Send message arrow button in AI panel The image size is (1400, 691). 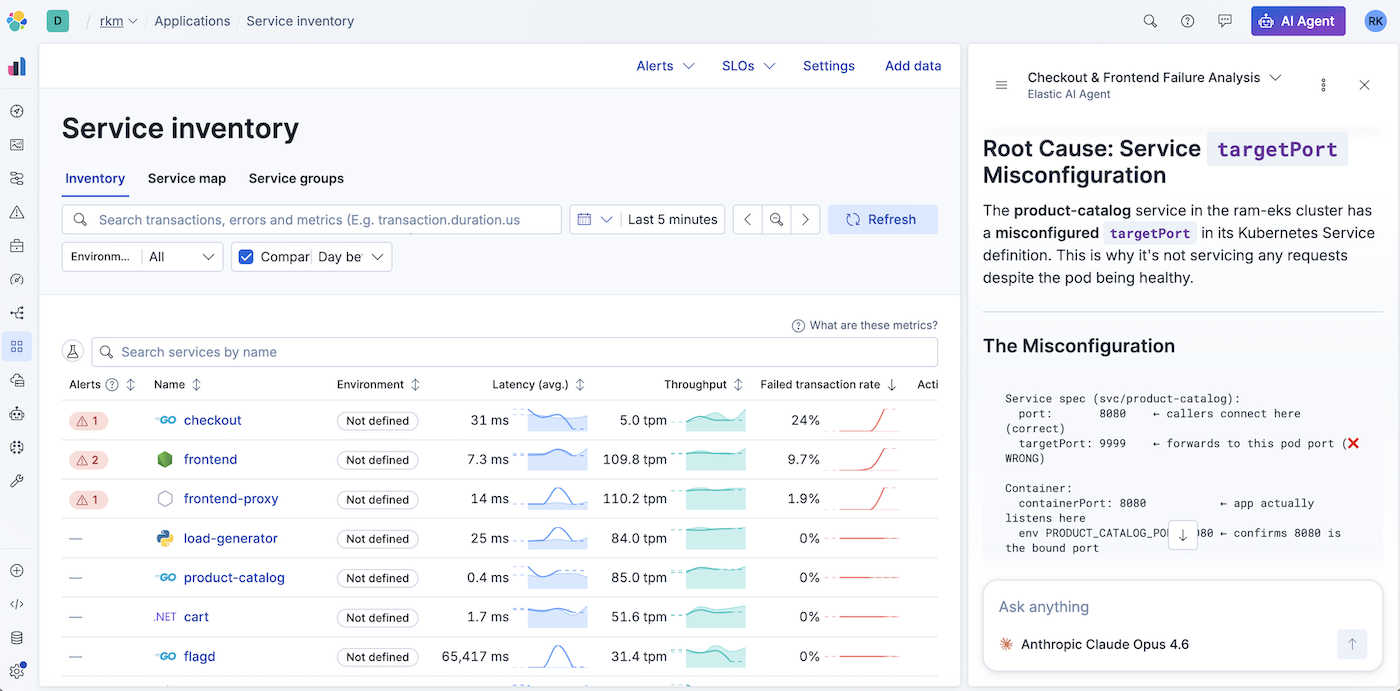coord(1352,645)
